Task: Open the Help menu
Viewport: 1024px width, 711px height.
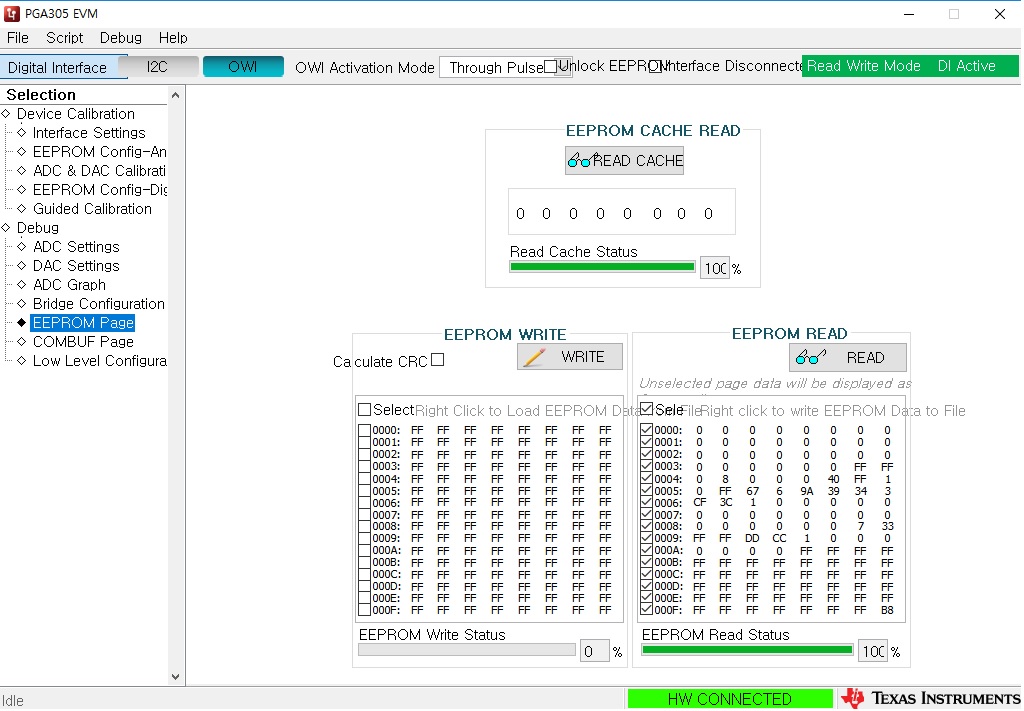Action: [172, 38]
